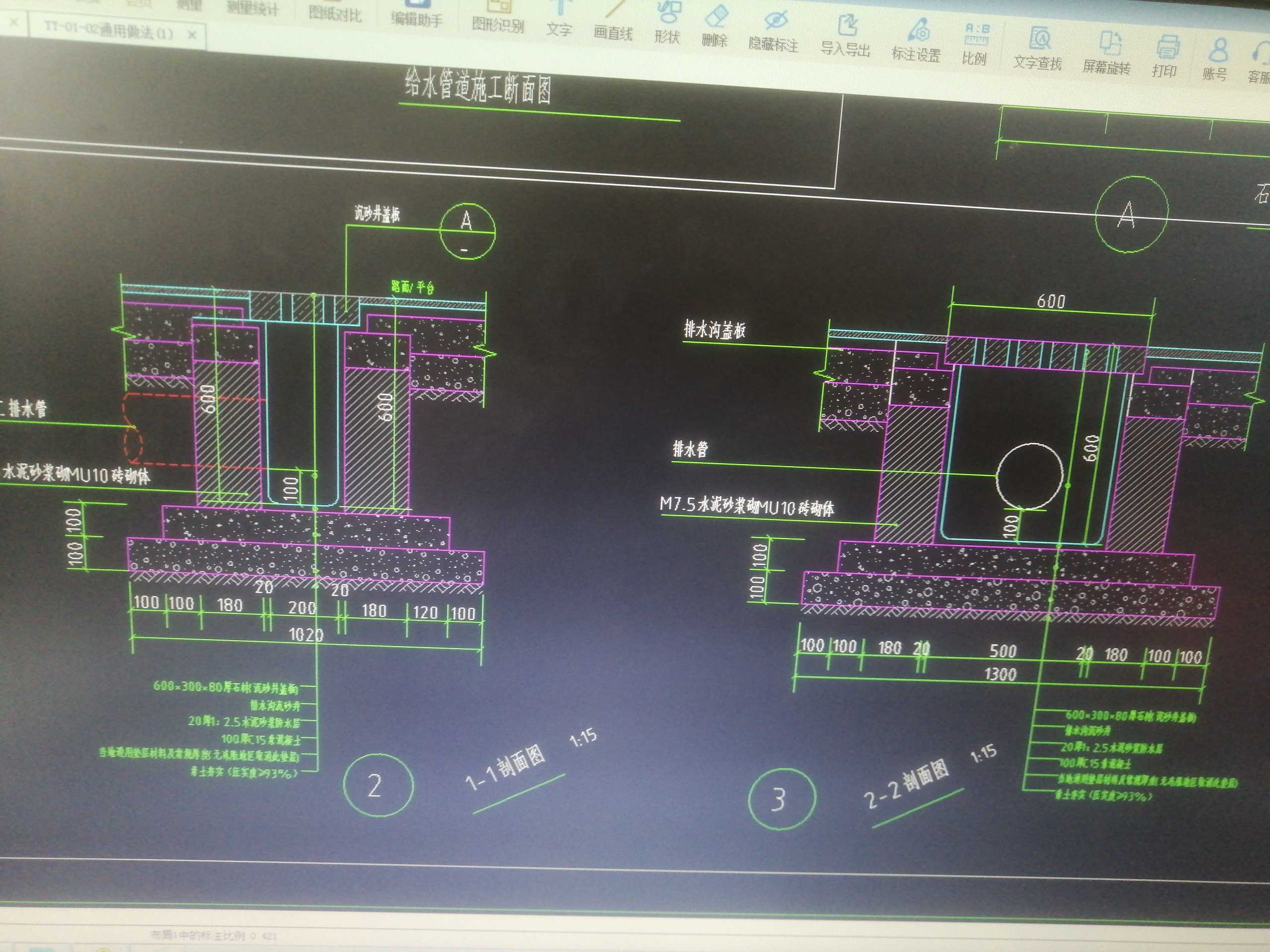Click the M7.5水泥砂浆砌MU10砖砌体 label
The width and height of the screenshot is (1270, 952).
(x=747, y=506)
